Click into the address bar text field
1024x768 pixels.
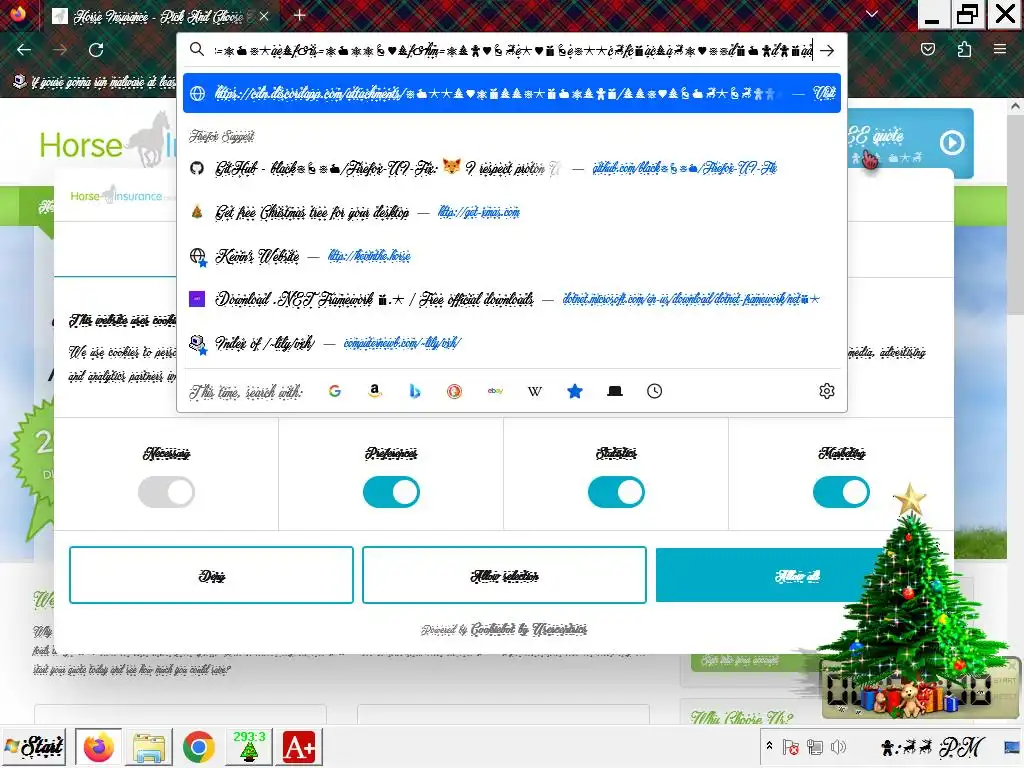pyautogui.click(x=513, y=50)
